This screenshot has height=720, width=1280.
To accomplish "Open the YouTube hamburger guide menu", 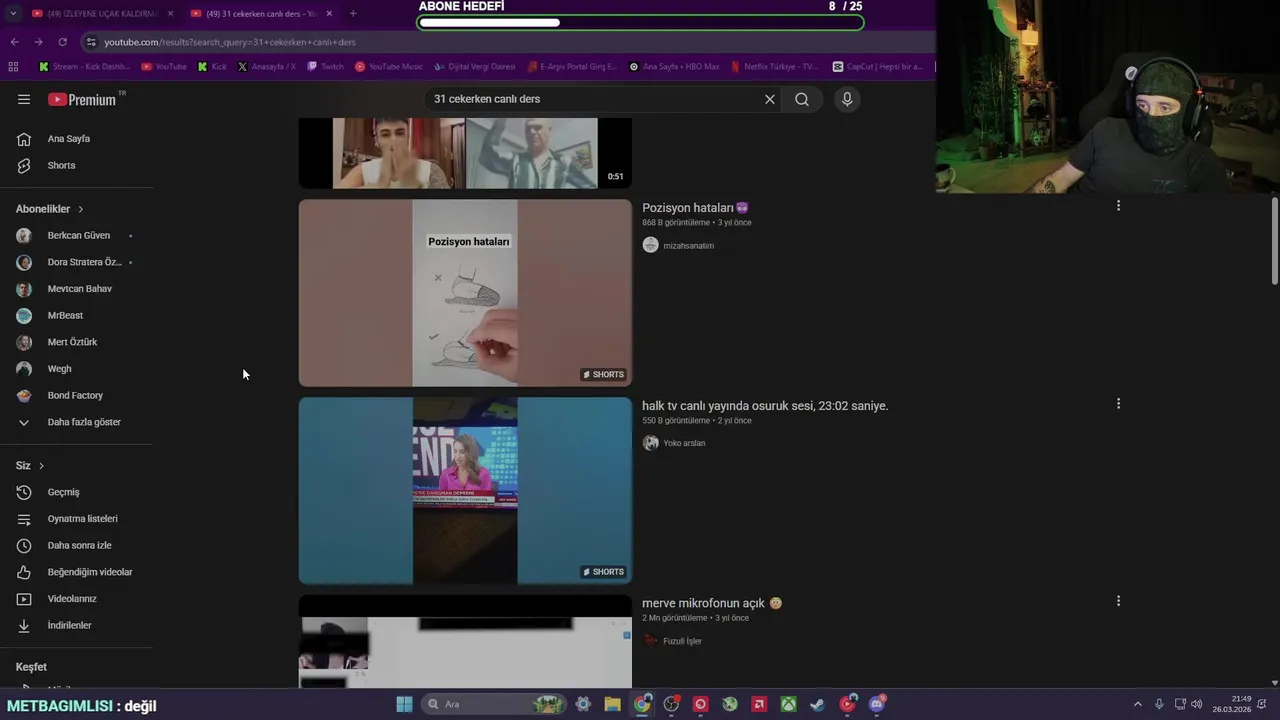I will click(24, 99).
